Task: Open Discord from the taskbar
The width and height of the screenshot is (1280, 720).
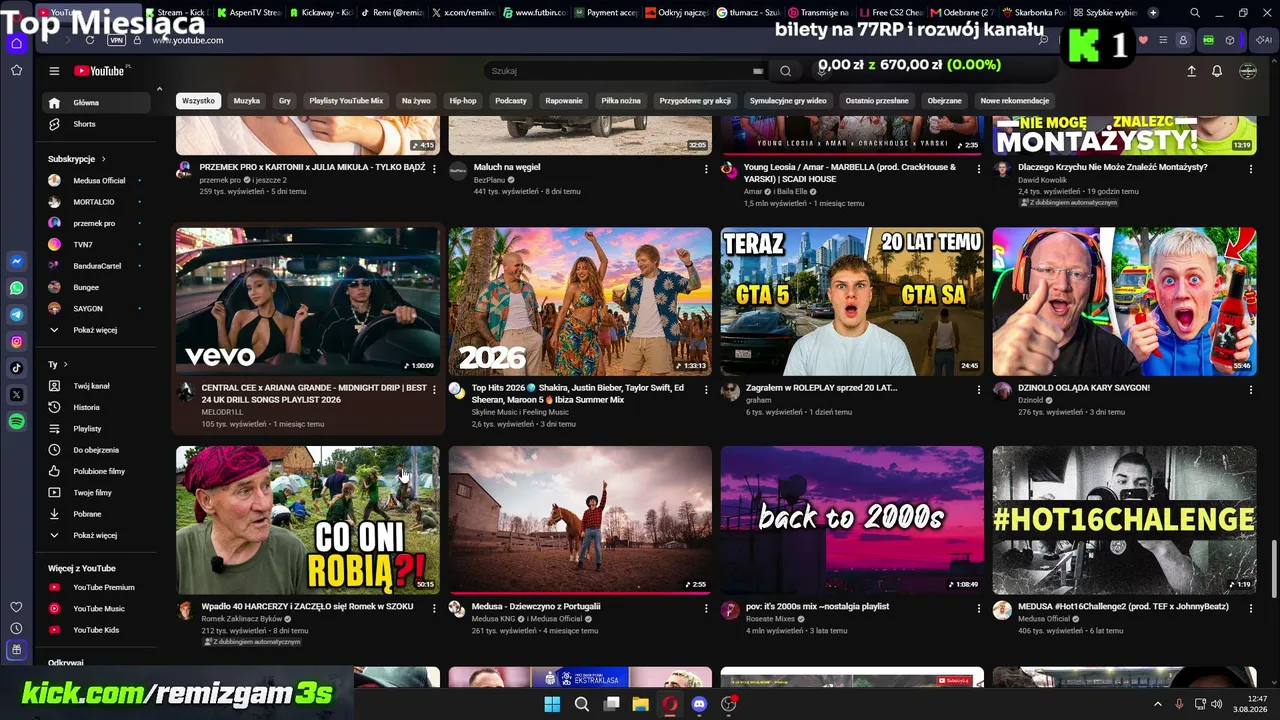Action: click(x=699, y=704)
